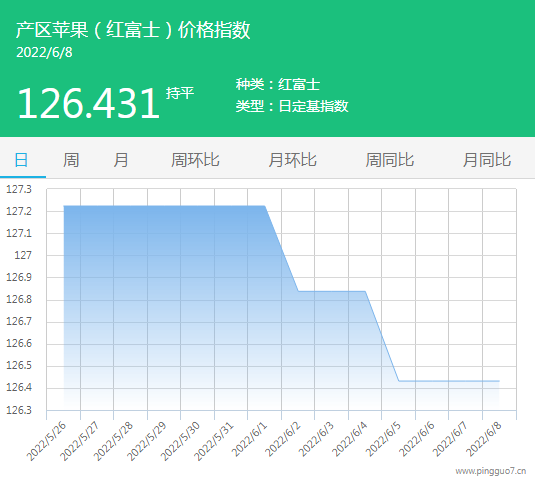Click the 126.431 index value
This screenshot has height=481, width=535.
pyautogui.click(x=88, y=103)
